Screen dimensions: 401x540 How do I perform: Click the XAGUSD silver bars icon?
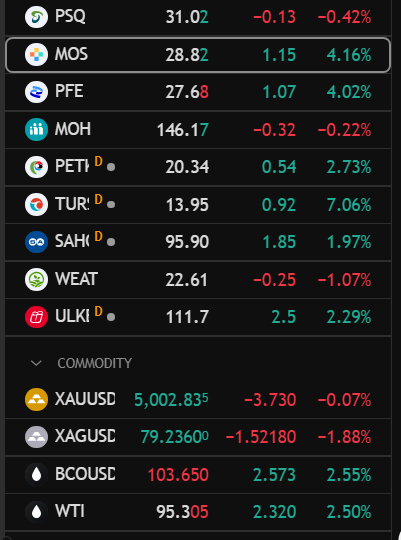tap(36, 437)
